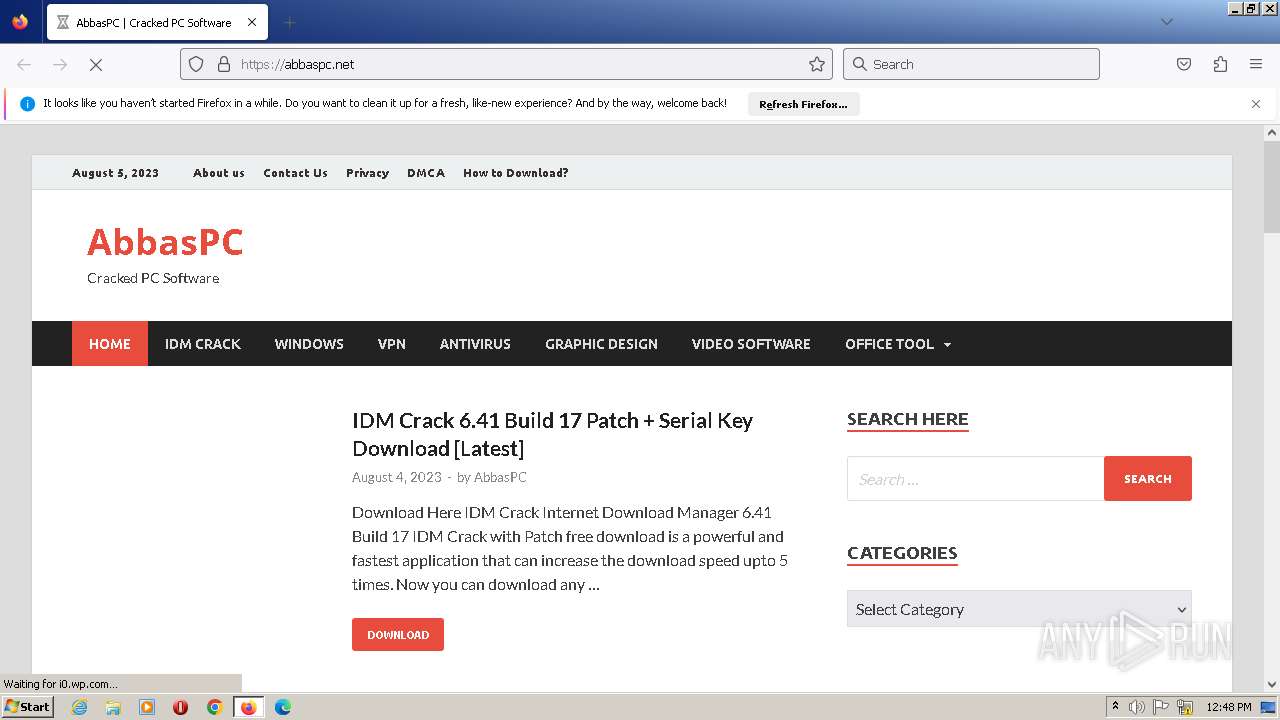Click Refresh Firefox button
The image size is (1280, 720).
point(803,104)
